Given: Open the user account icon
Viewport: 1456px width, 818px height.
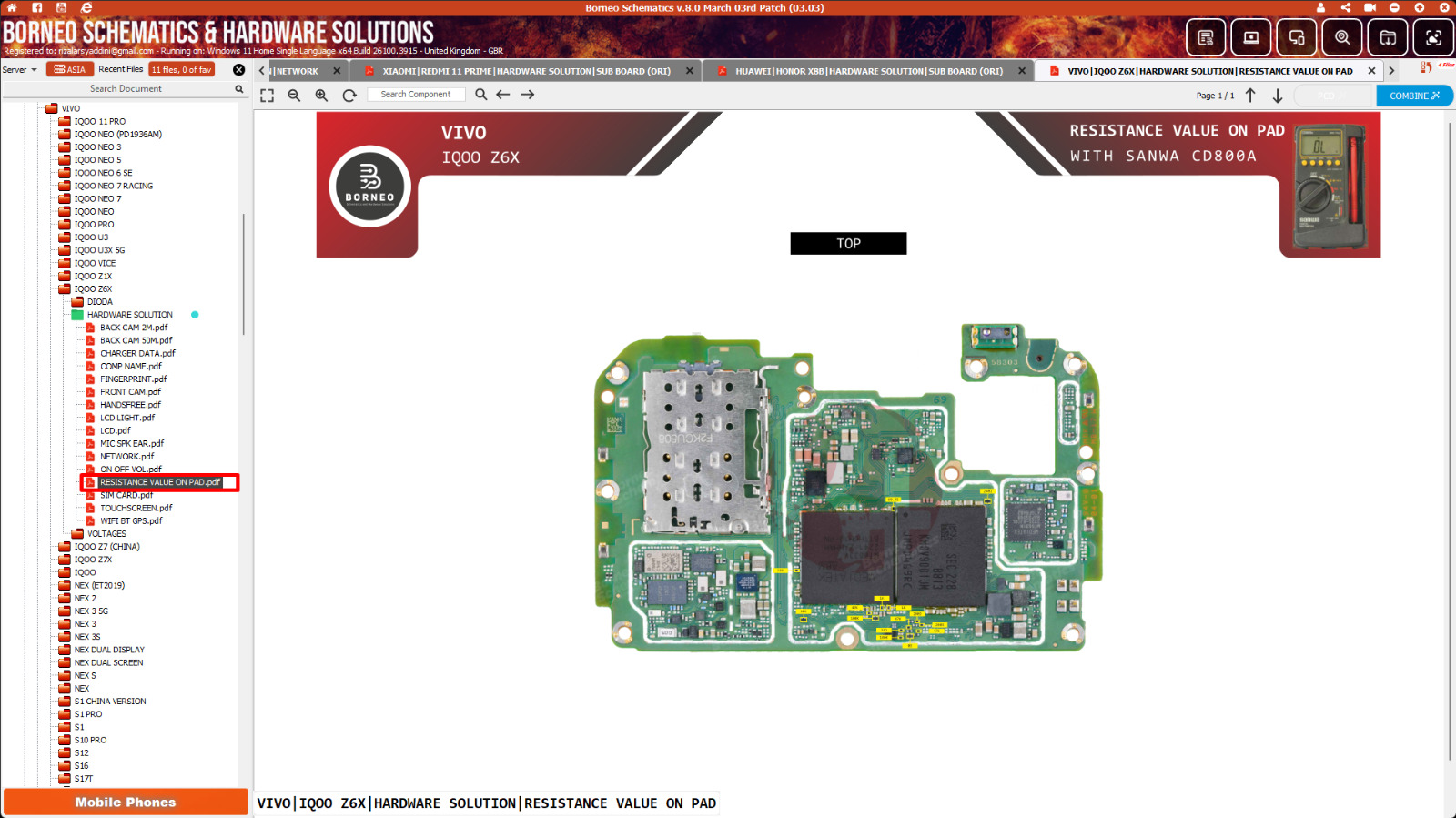Looking at the screenshot, I should [1320, 7].
